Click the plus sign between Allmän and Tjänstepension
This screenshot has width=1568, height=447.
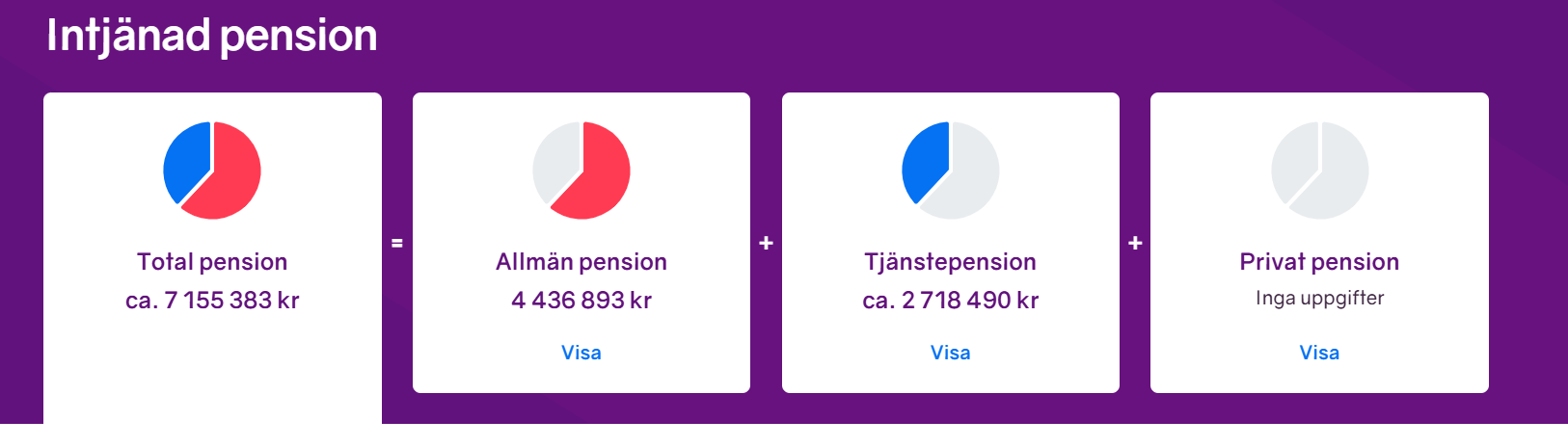pyautogui.click(x=767, y=244)
